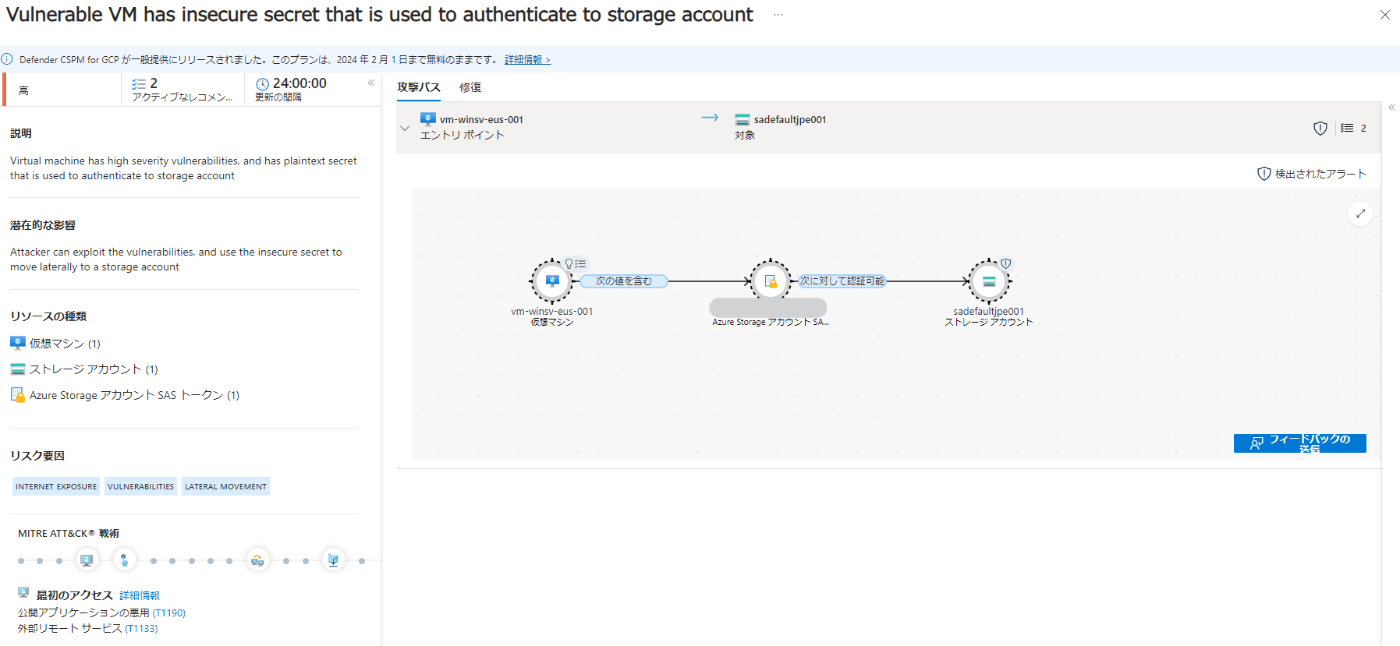The height and width of the screenshot is (646, 1400).
Task: Click the LATERAL MOVEMENT risk factor tag
Action: [225, 486]
